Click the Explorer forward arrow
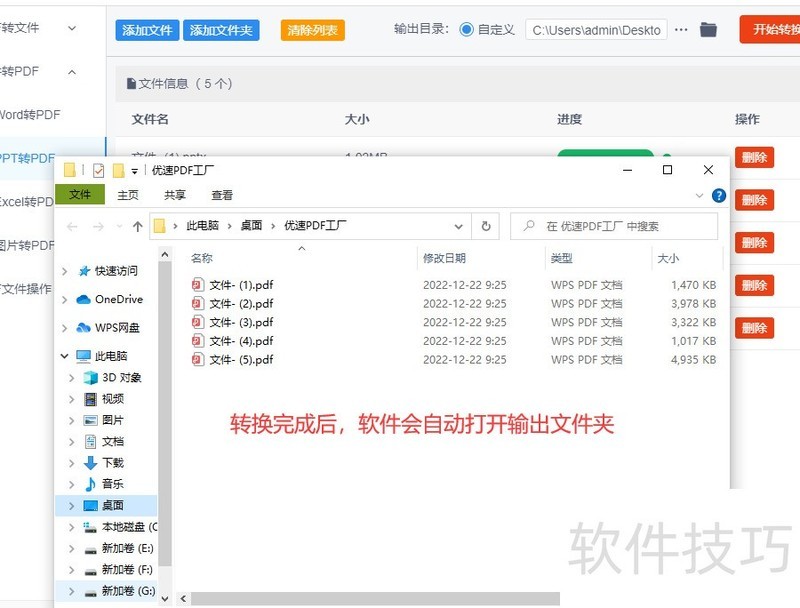800x608 pixels. (x=98, y=226)
